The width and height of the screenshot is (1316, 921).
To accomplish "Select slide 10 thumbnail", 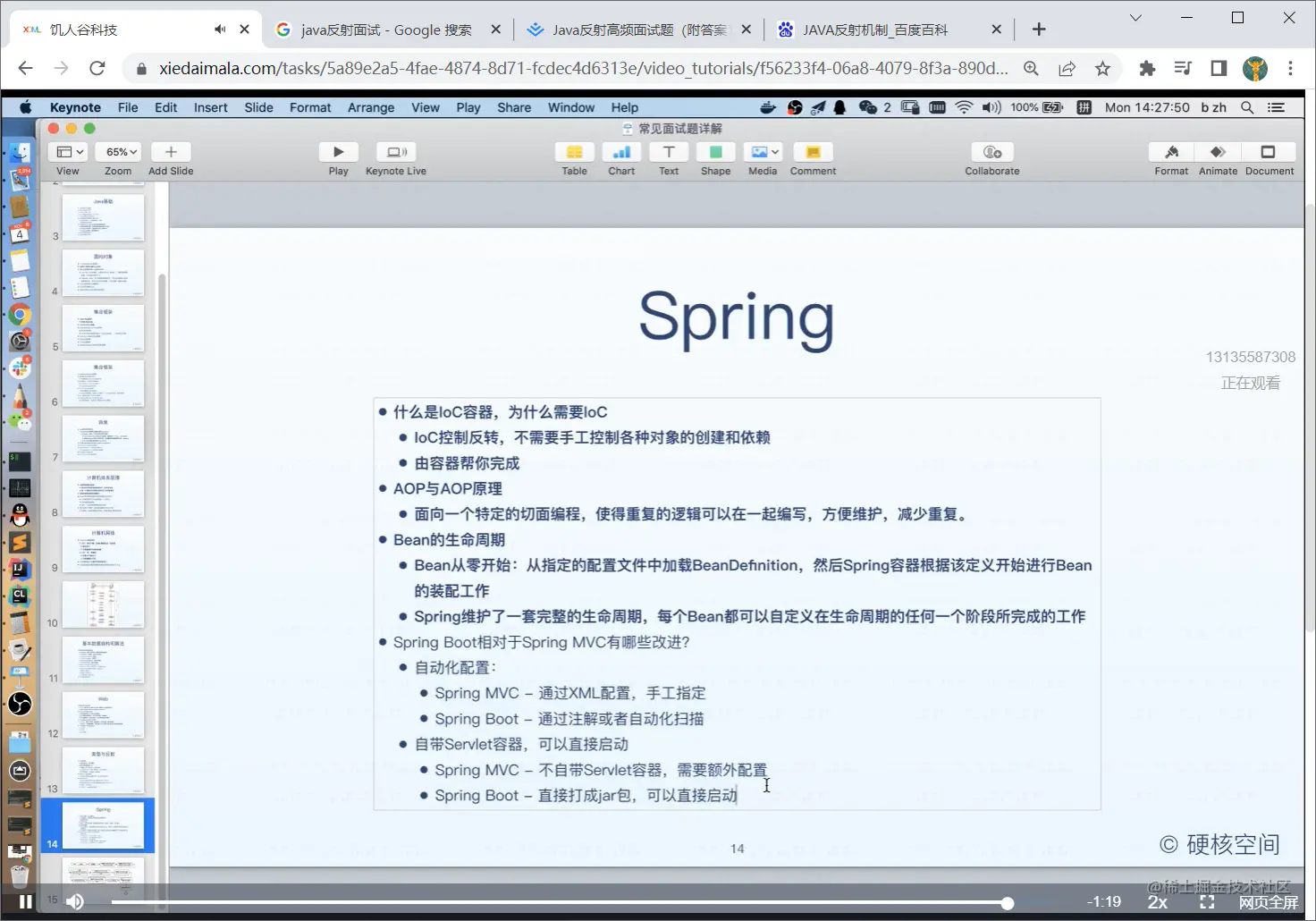I will coord(103,604).
